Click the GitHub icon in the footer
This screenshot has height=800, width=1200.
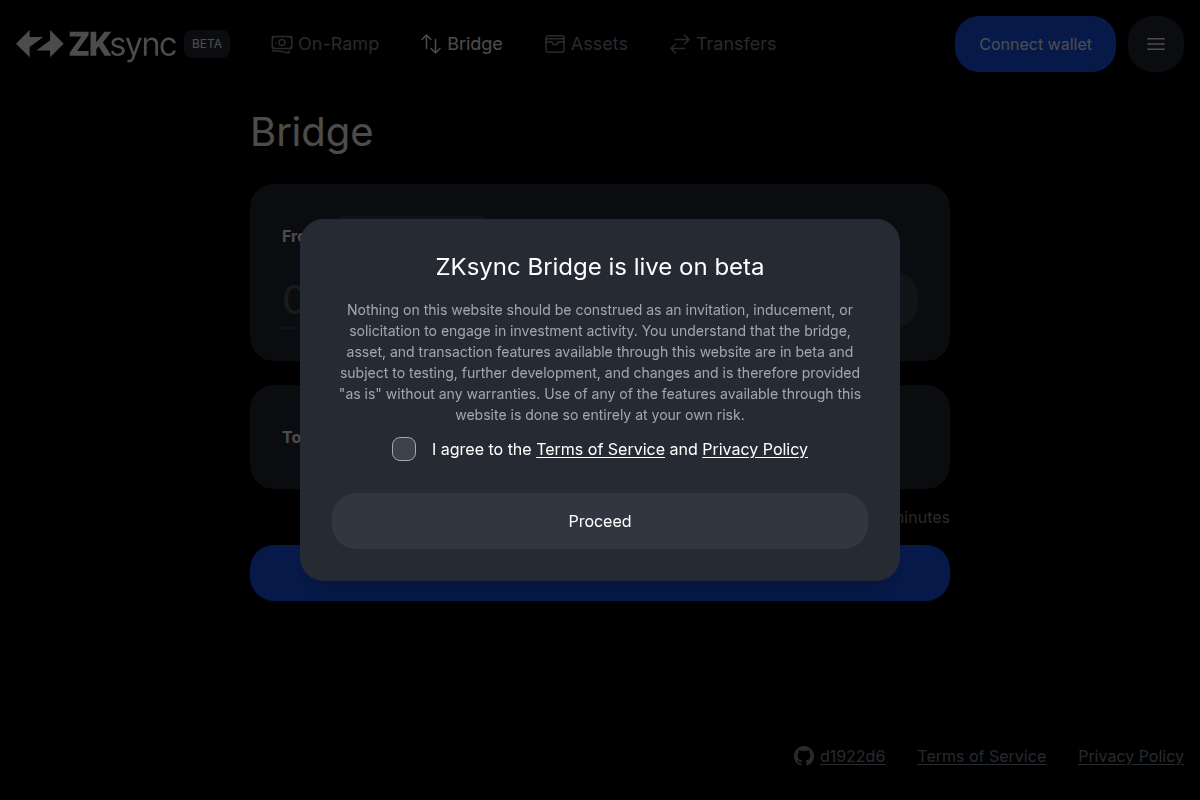804,756
